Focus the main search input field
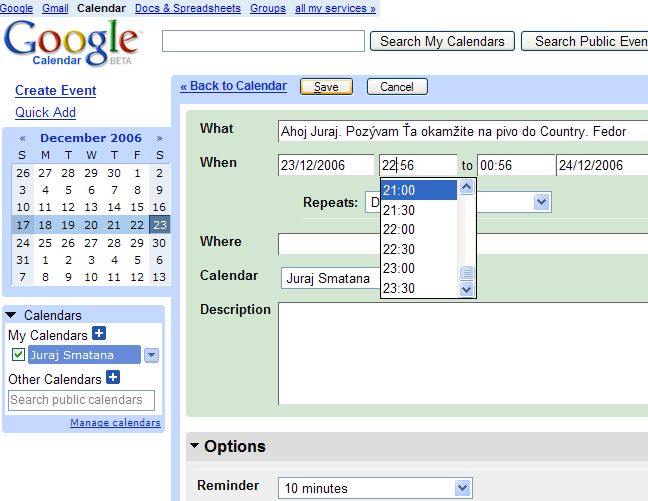Image resolution: width=648 pixels, height=501 pixels. 263,41
